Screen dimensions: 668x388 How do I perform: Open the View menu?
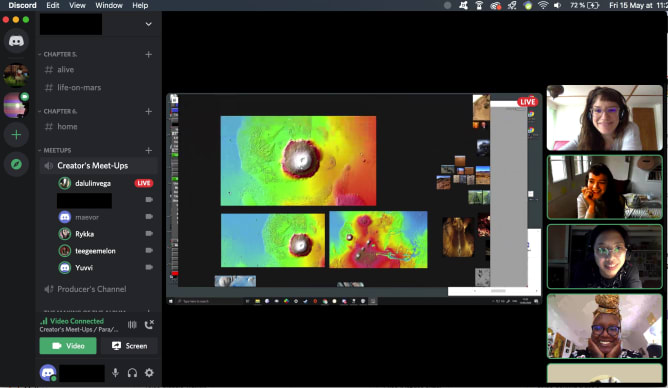[x=77, y=6]
